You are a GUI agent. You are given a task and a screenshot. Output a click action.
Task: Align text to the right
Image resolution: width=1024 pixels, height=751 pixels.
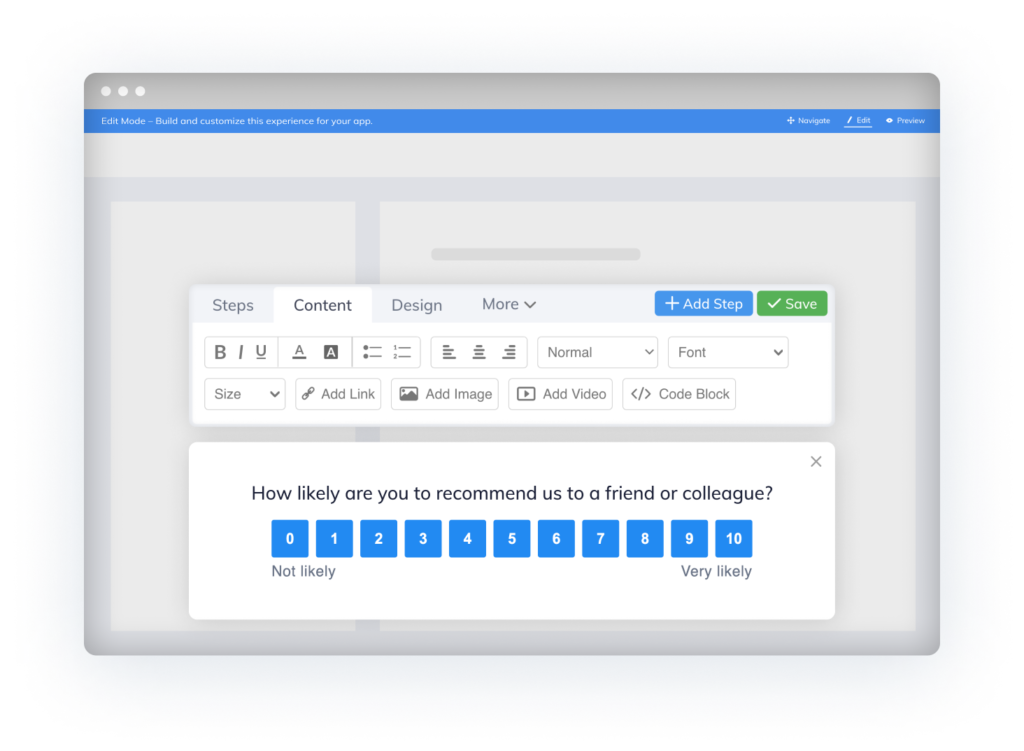pos(508,352)
